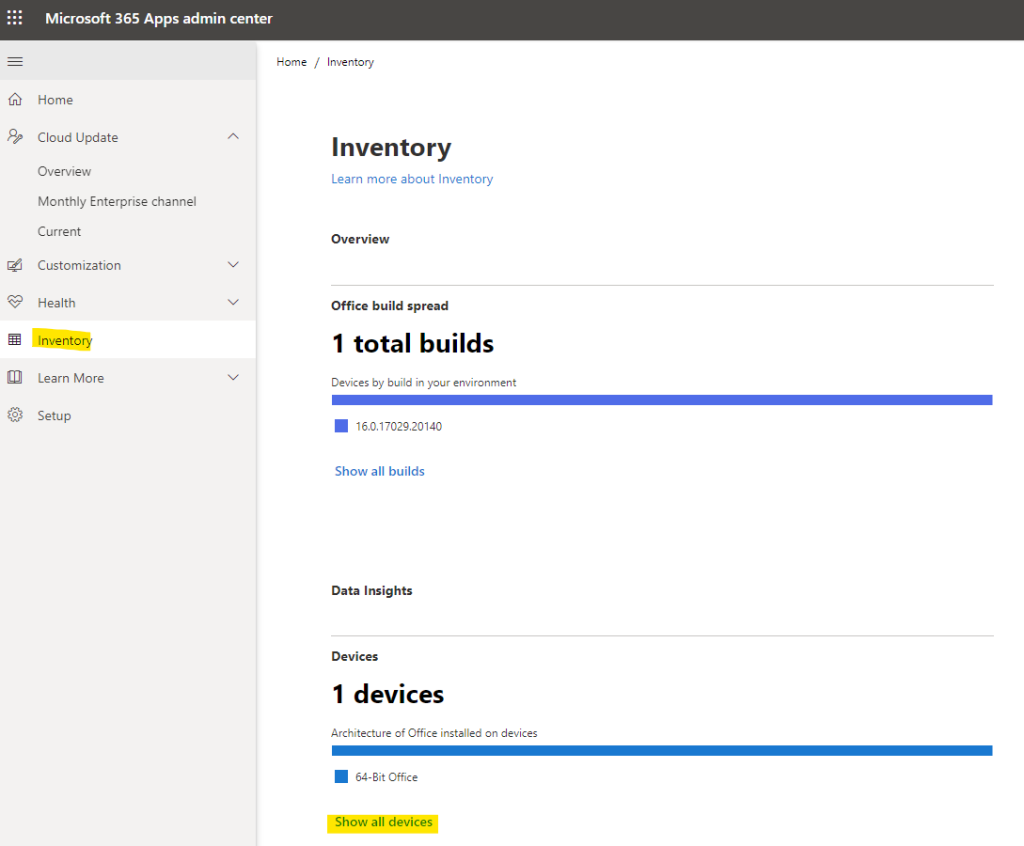Click the Cloud Update icon
The width and height of the screenshot is (1024, 846).
15,137
